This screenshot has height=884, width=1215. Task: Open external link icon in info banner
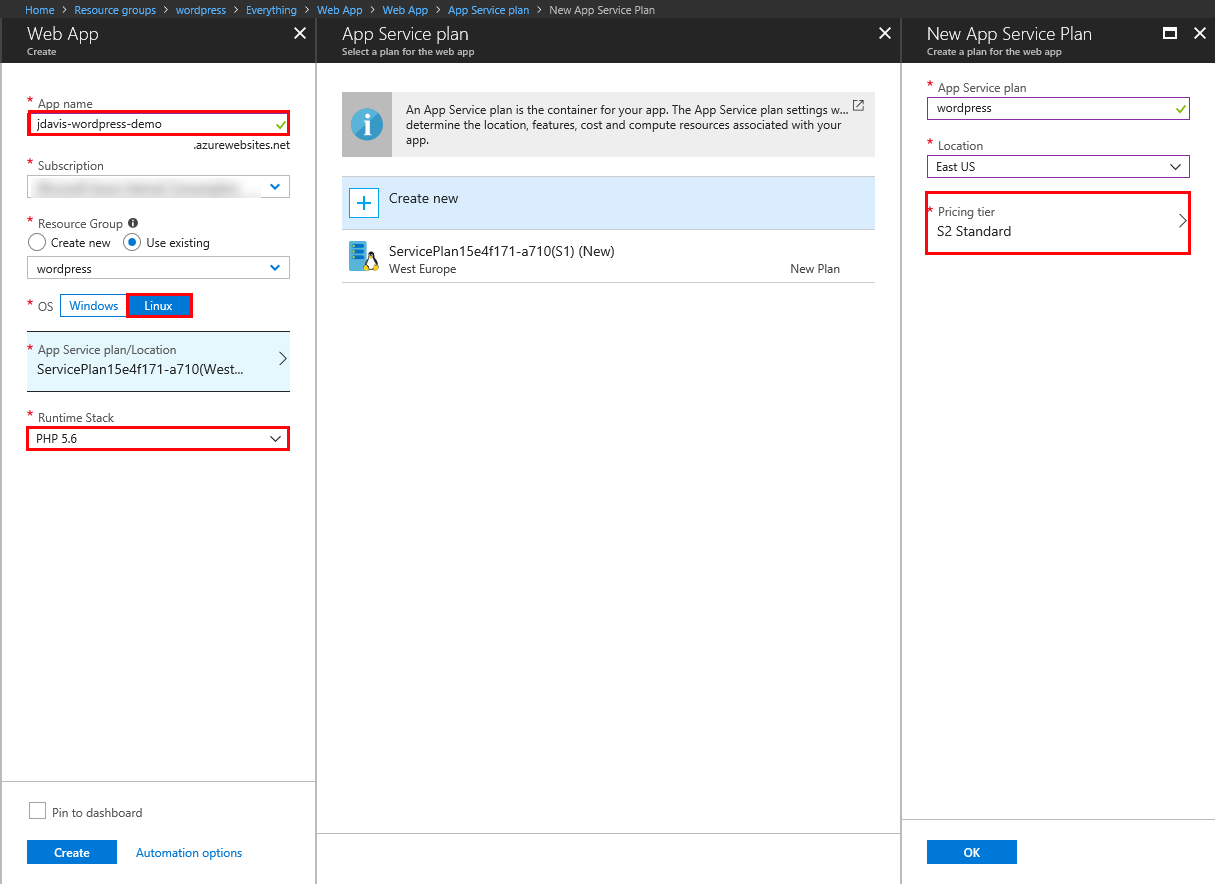[858, 105]
